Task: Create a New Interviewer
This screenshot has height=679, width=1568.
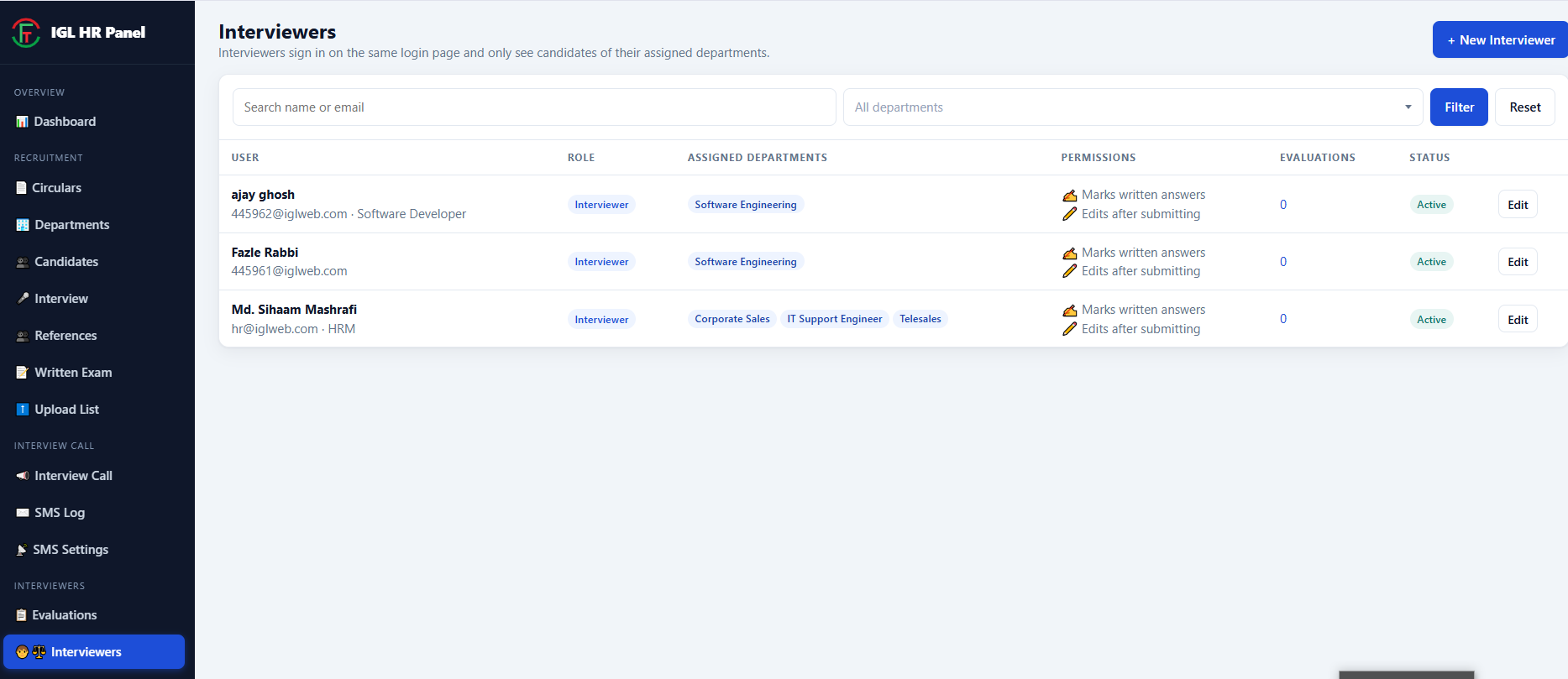Action: pos(1500,39)
